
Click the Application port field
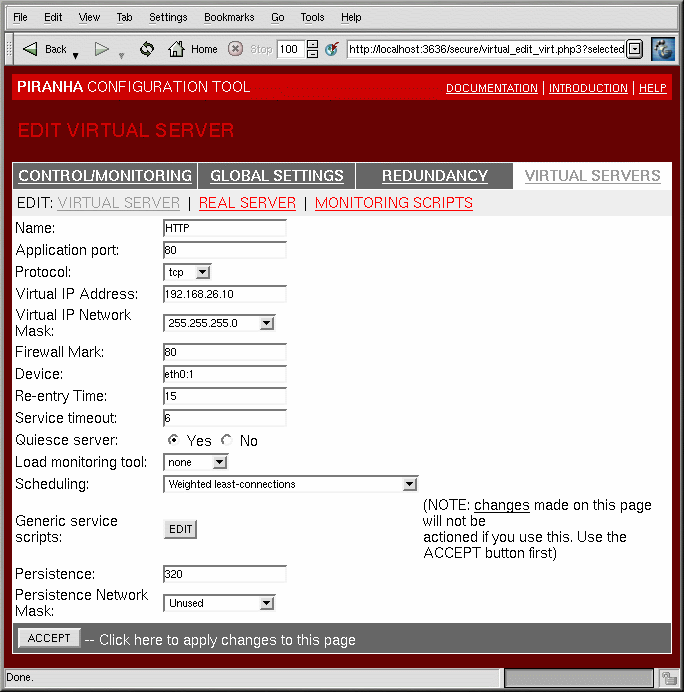225,250
